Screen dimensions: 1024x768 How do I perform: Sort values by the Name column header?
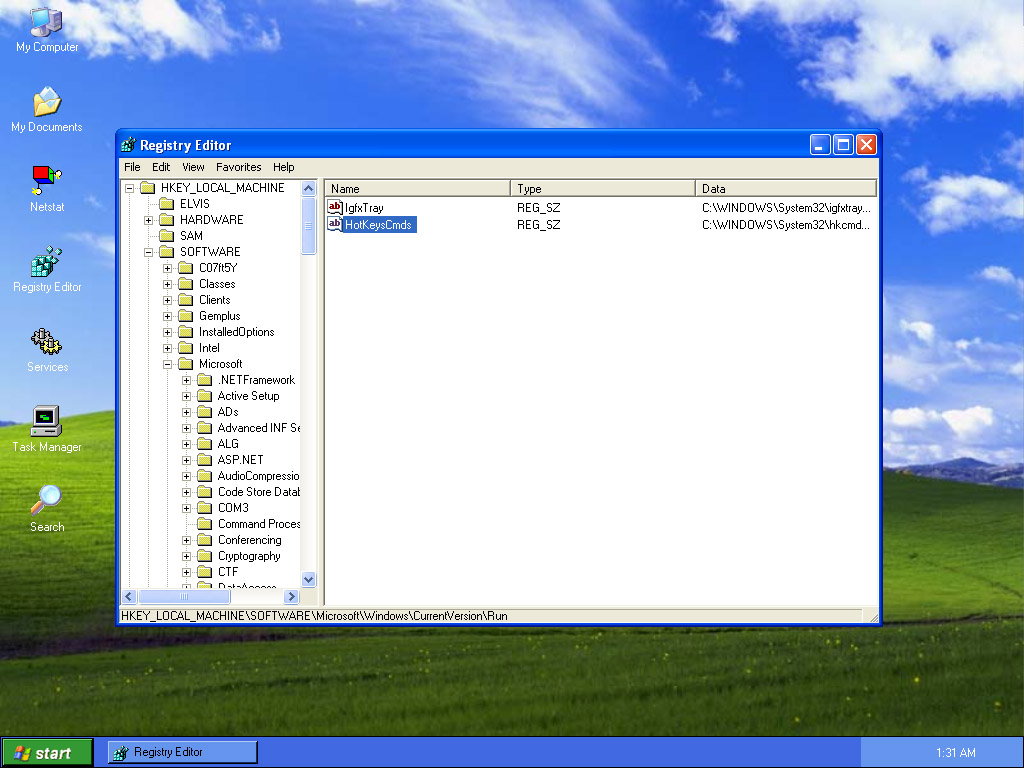point(417,189)
